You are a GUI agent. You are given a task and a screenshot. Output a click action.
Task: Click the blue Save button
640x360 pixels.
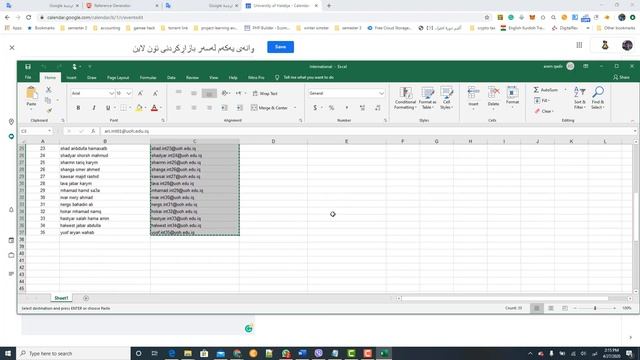280,47
